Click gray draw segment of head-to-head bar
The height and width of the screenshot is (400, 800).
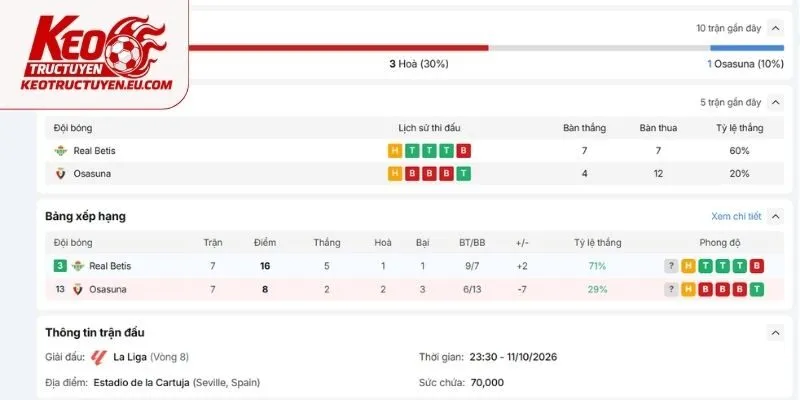pyautogui.click(x=599, y=48)
